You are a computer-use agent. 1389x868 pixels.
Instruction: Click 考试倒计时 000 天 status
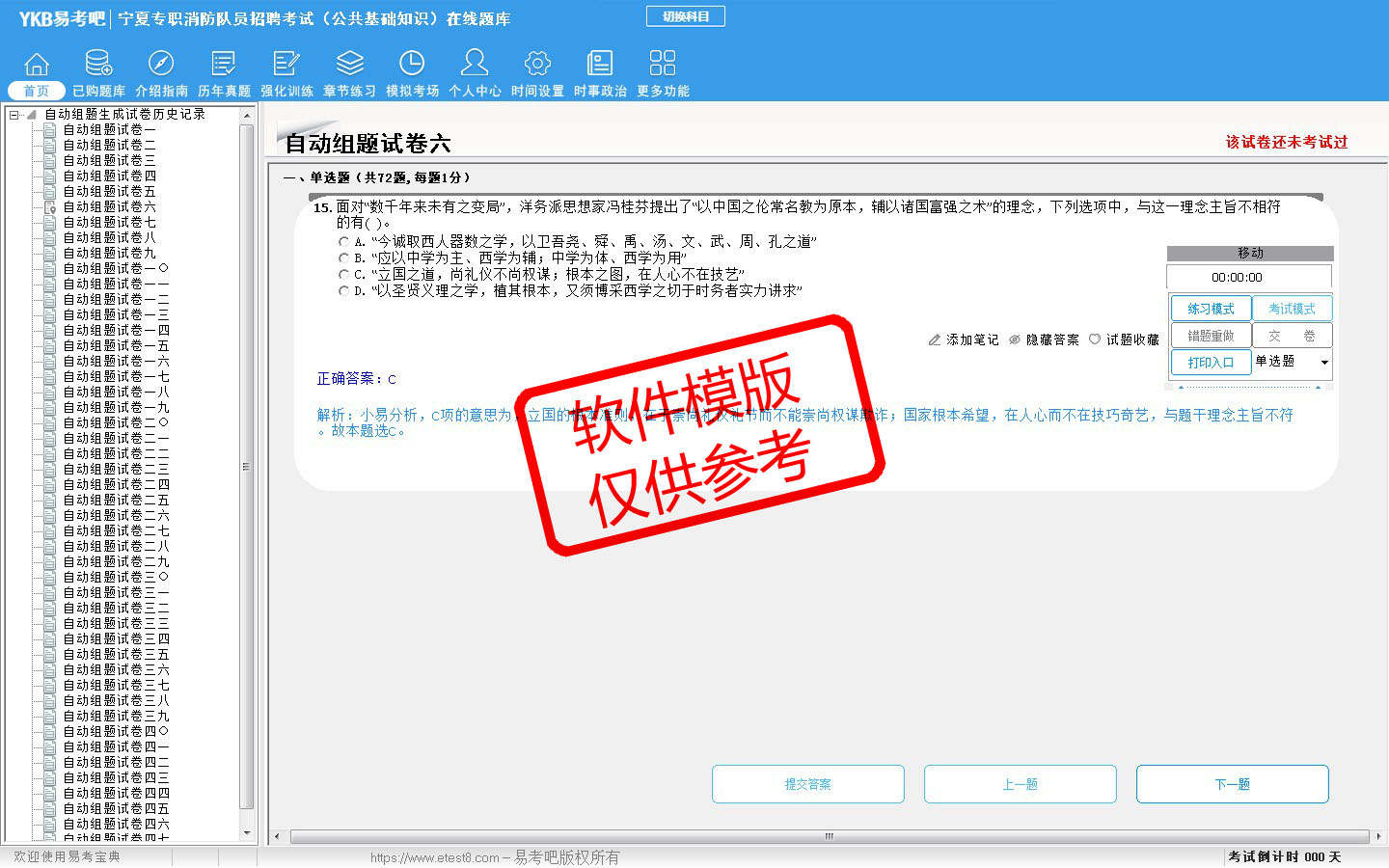[1285, 856]
